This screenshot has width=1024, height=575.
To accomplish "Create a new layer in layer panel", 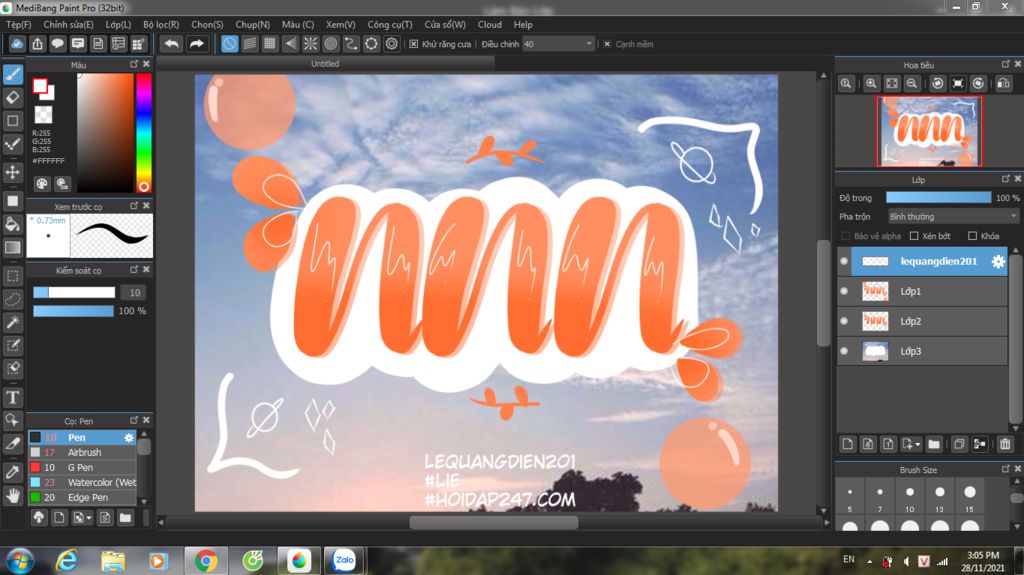I will pos(848,444).
